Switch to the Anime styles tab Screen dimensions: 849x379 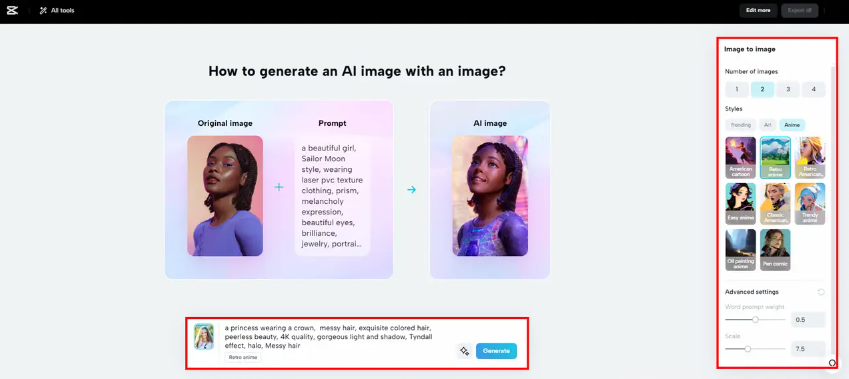pos(792,125)
